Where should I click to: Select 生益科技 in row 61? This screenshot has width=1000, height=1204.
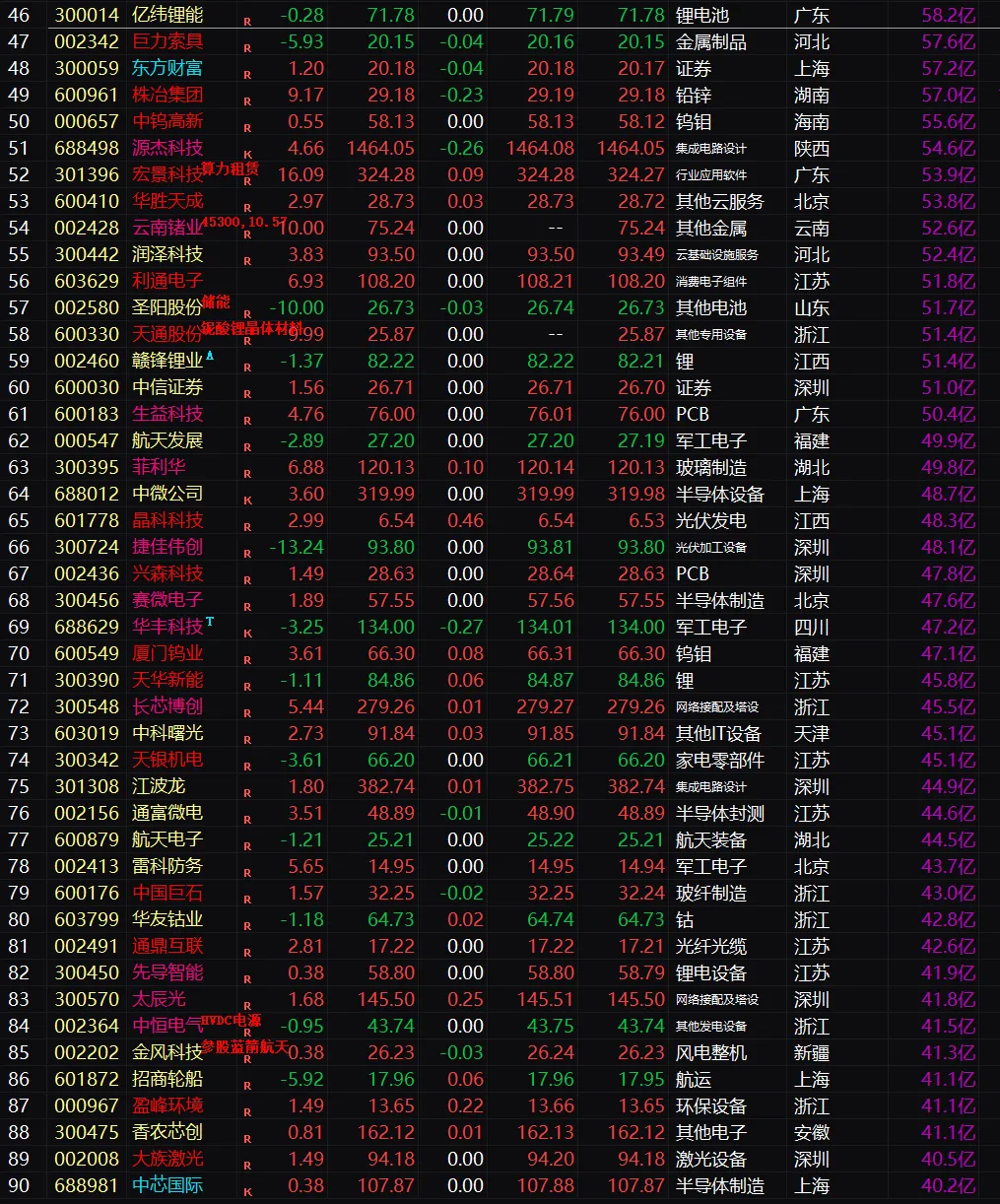167,414
